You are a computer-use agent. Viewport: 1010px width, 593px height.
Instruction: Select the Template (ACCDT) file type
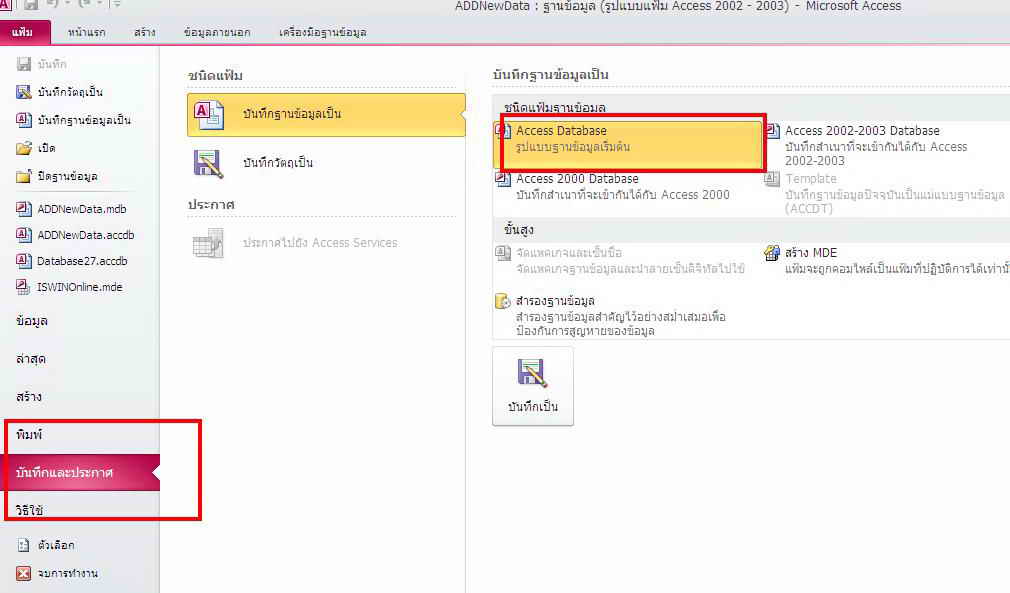(886, 193)
